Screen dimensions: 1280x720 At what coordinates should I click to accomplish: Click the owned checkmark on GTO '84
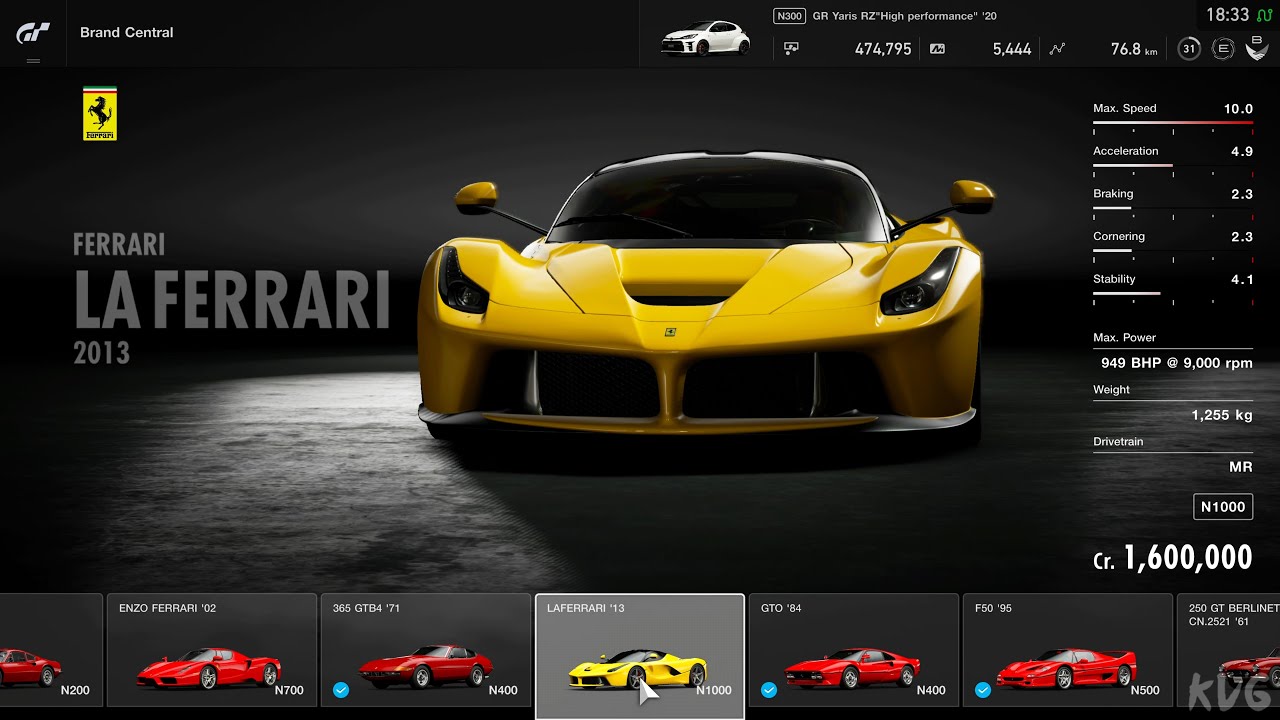pos(769,690)
